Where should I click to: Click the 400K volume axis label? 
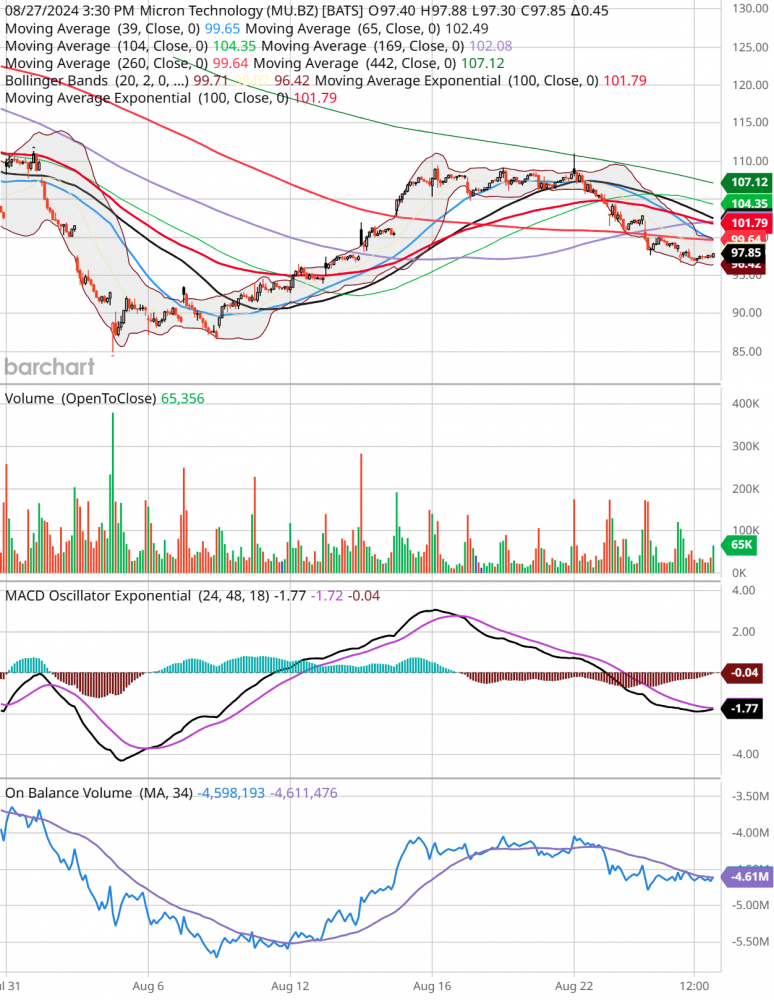[x=746, y=404]
